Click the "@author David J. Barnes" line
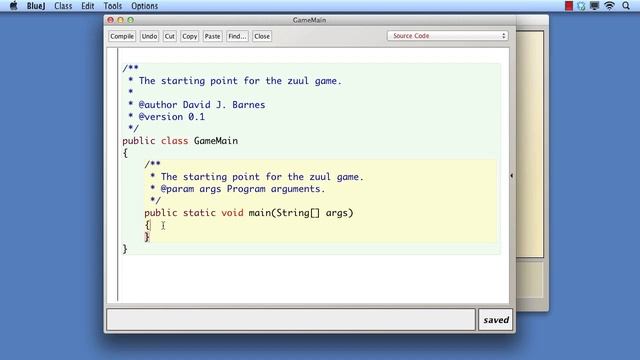This screenshot has height=360, width=640. pyautogui.click(x=202, y=105)
